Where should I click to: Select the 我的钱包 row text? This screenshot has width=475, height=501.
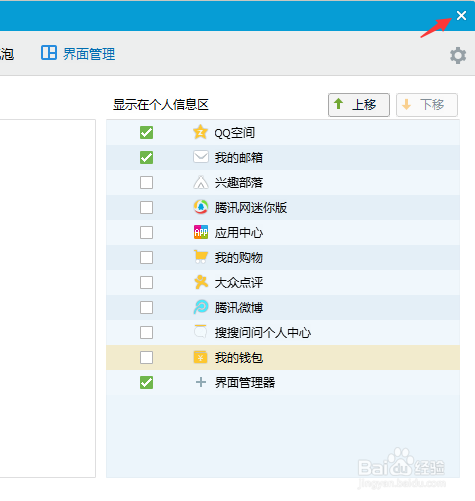(239, 358)
